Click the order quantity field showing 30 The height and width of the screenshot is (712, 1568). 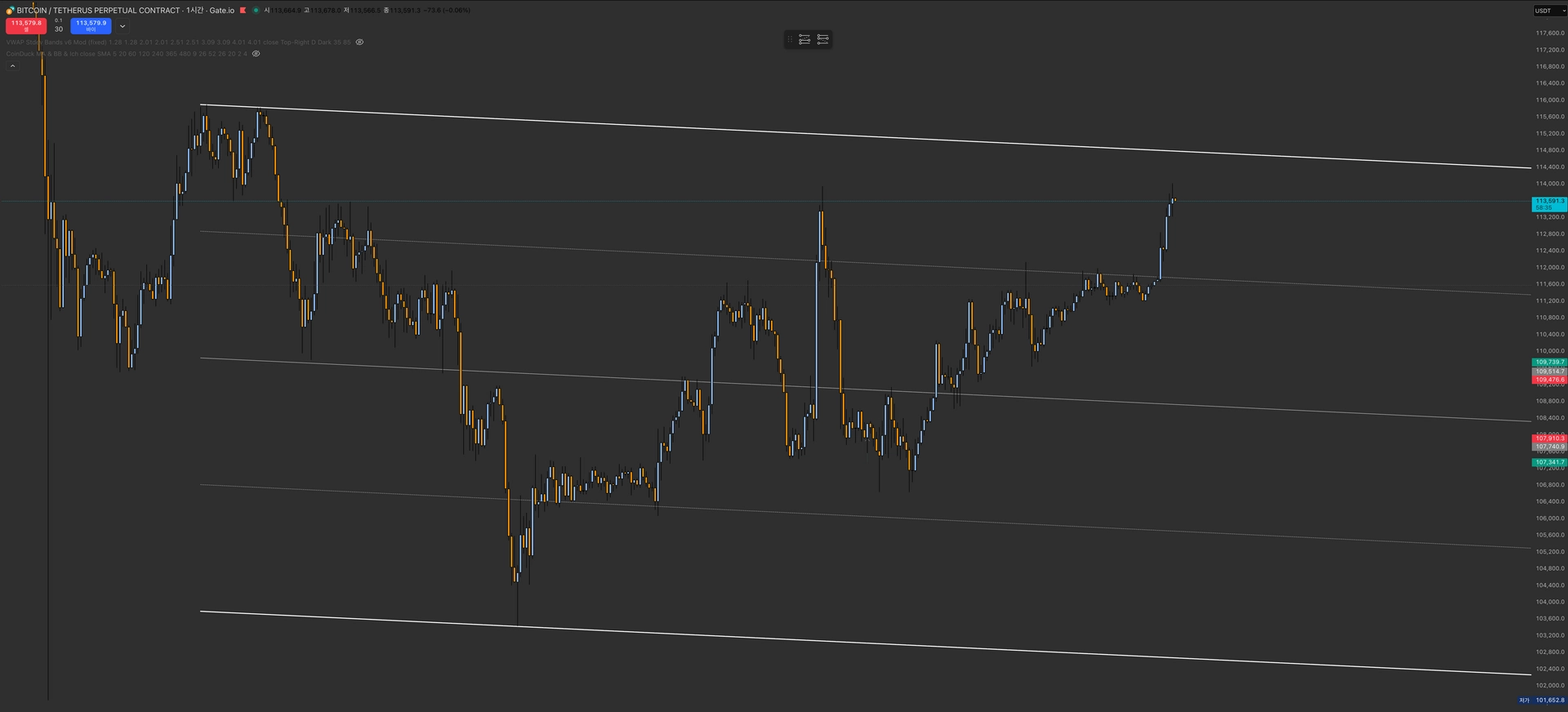tap(59, 29)
